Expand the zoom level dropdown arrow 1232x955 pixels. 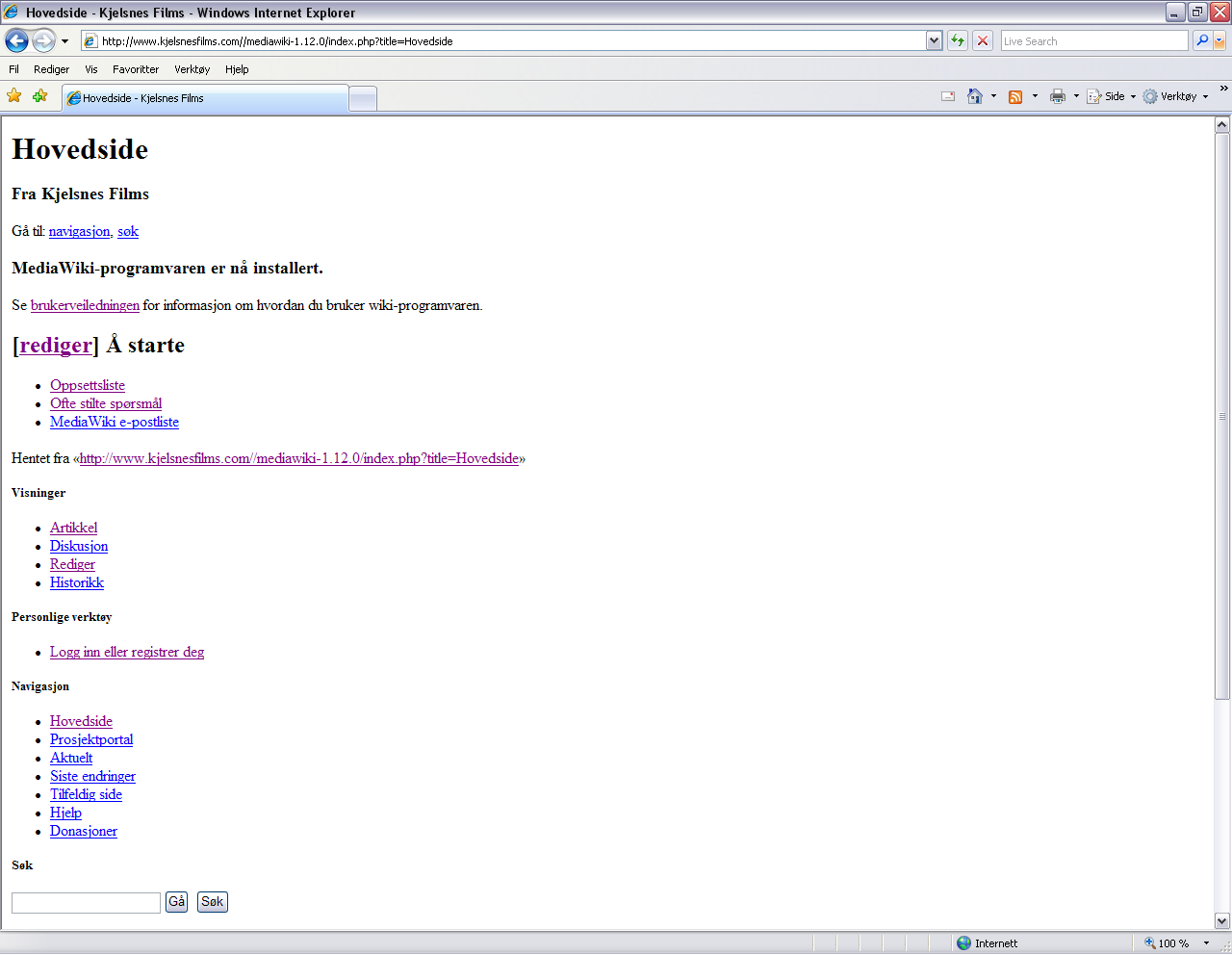tap(1206, 943)
